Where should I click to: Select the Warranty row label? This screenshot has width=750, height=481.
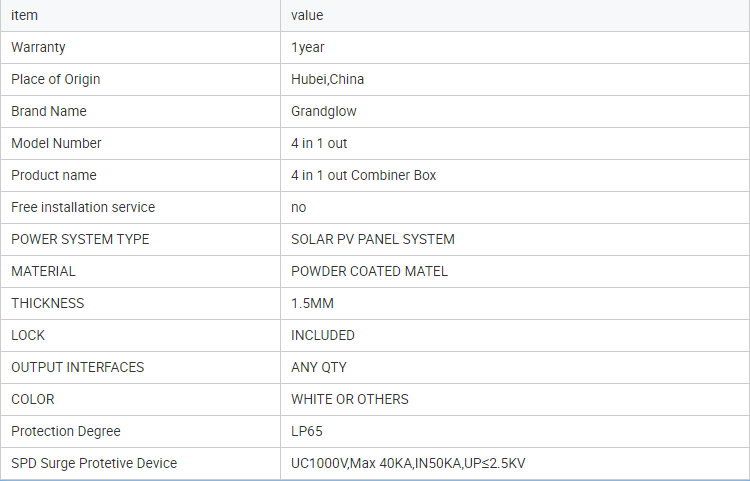tap(38, 47)
